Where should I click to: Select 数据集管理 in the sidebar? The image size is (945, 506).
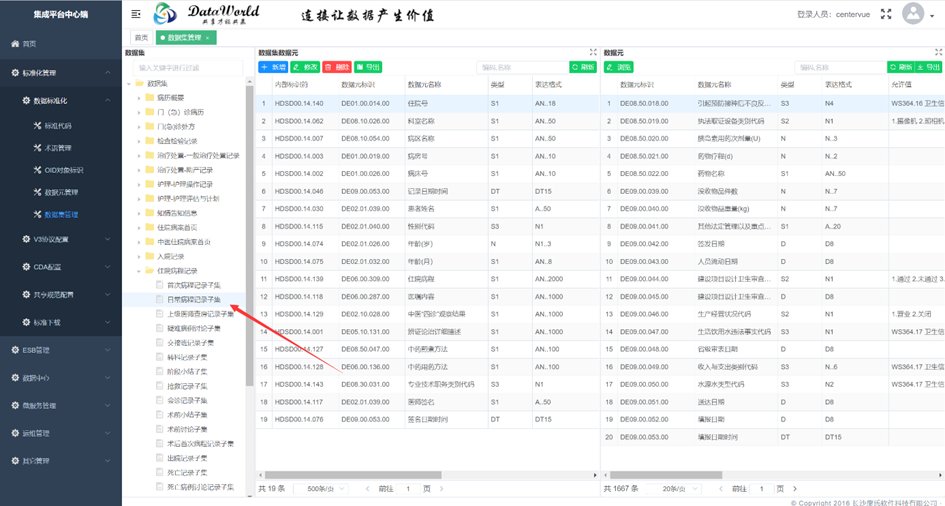[x=61, y=214]
